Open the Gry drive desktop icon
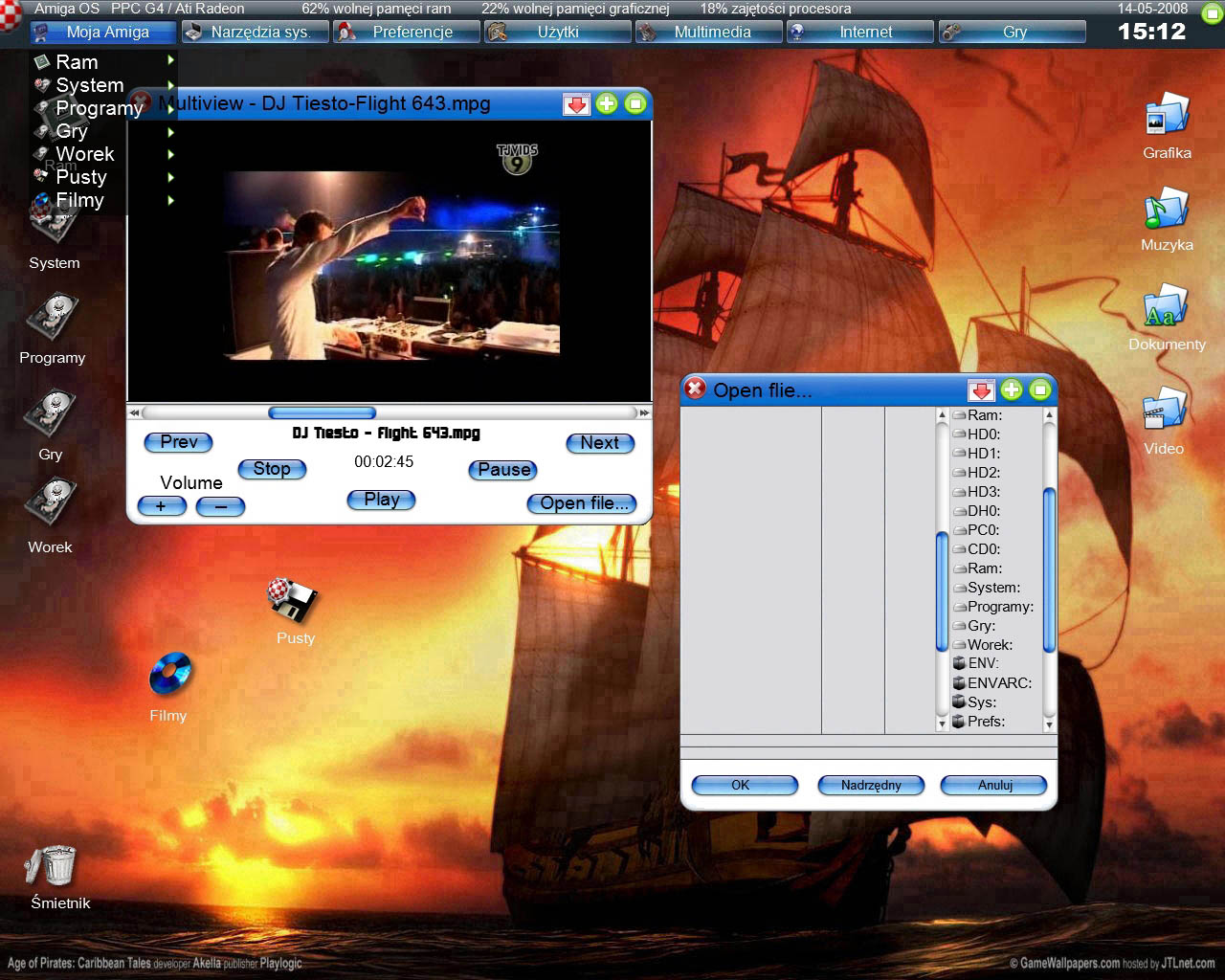The width and height of the screenshot is (1225, 980). pos(51,415)
